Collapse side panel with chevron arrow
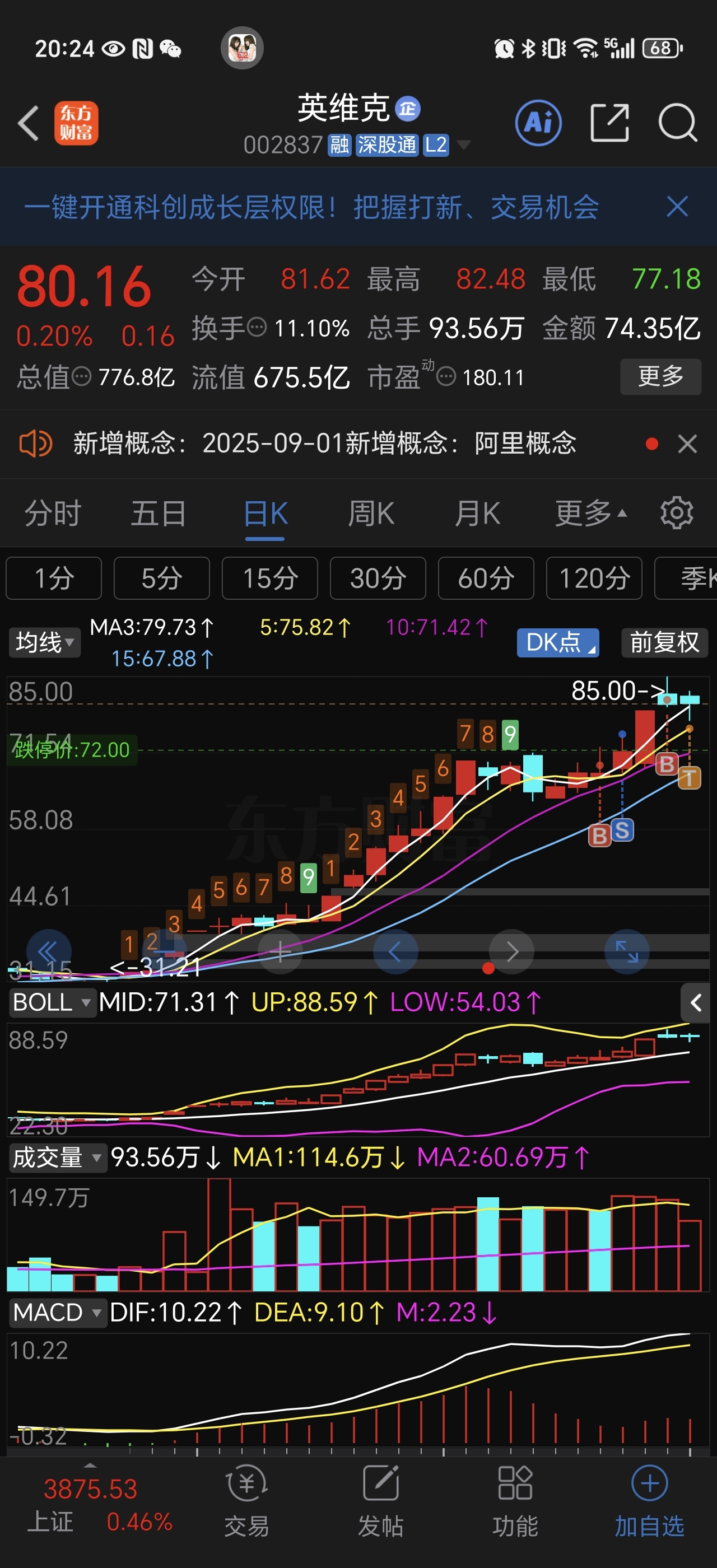The height and width of the screenshot is (1568, 717). point(695,1002)
